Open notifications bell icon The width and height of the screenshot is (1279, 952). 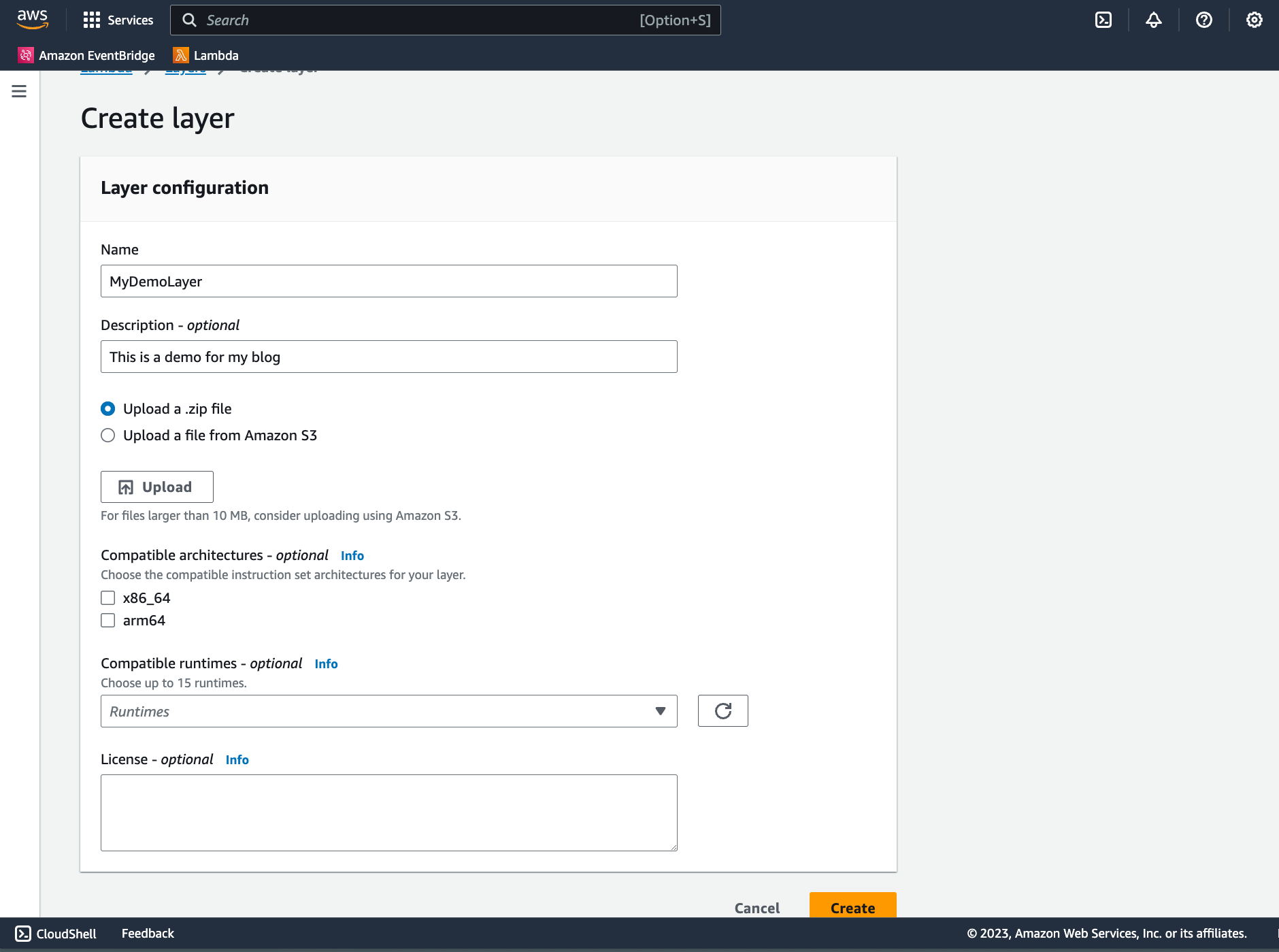1154,20
